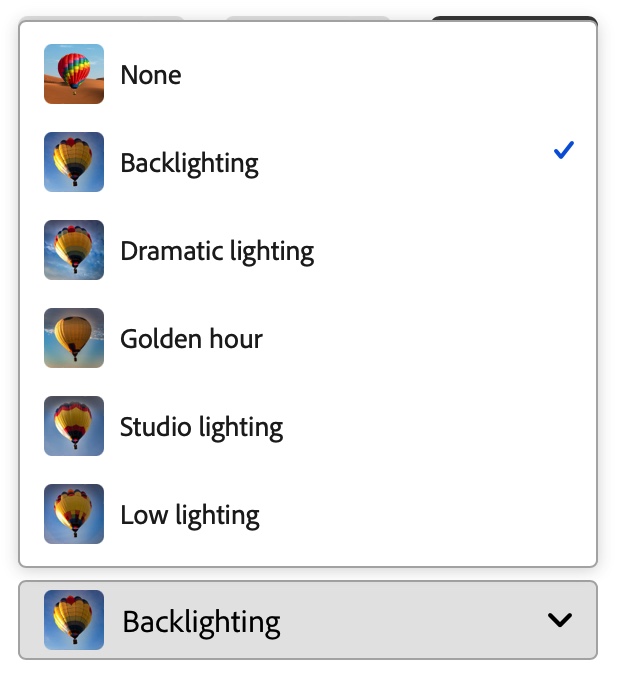Select the None lighting option
The image size is (618, 688).
coord(308,74)
